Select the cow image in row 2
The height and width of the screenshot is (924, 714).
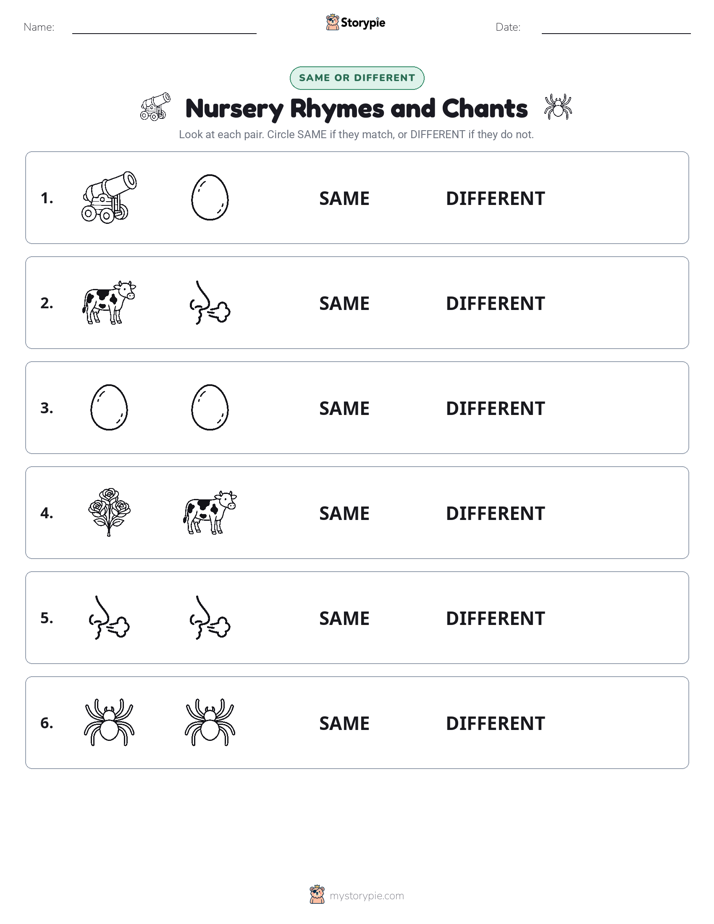(x=109, y=302)
